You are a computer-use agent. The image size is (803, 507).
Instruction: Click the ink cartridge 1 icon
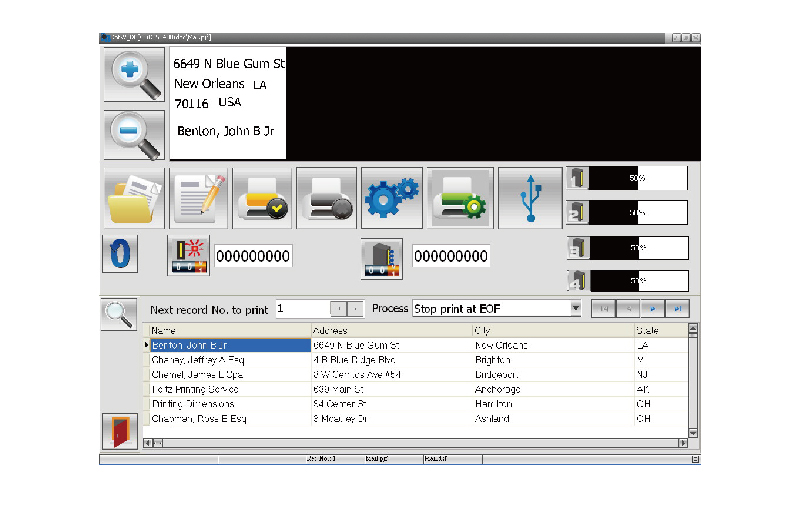578,178
